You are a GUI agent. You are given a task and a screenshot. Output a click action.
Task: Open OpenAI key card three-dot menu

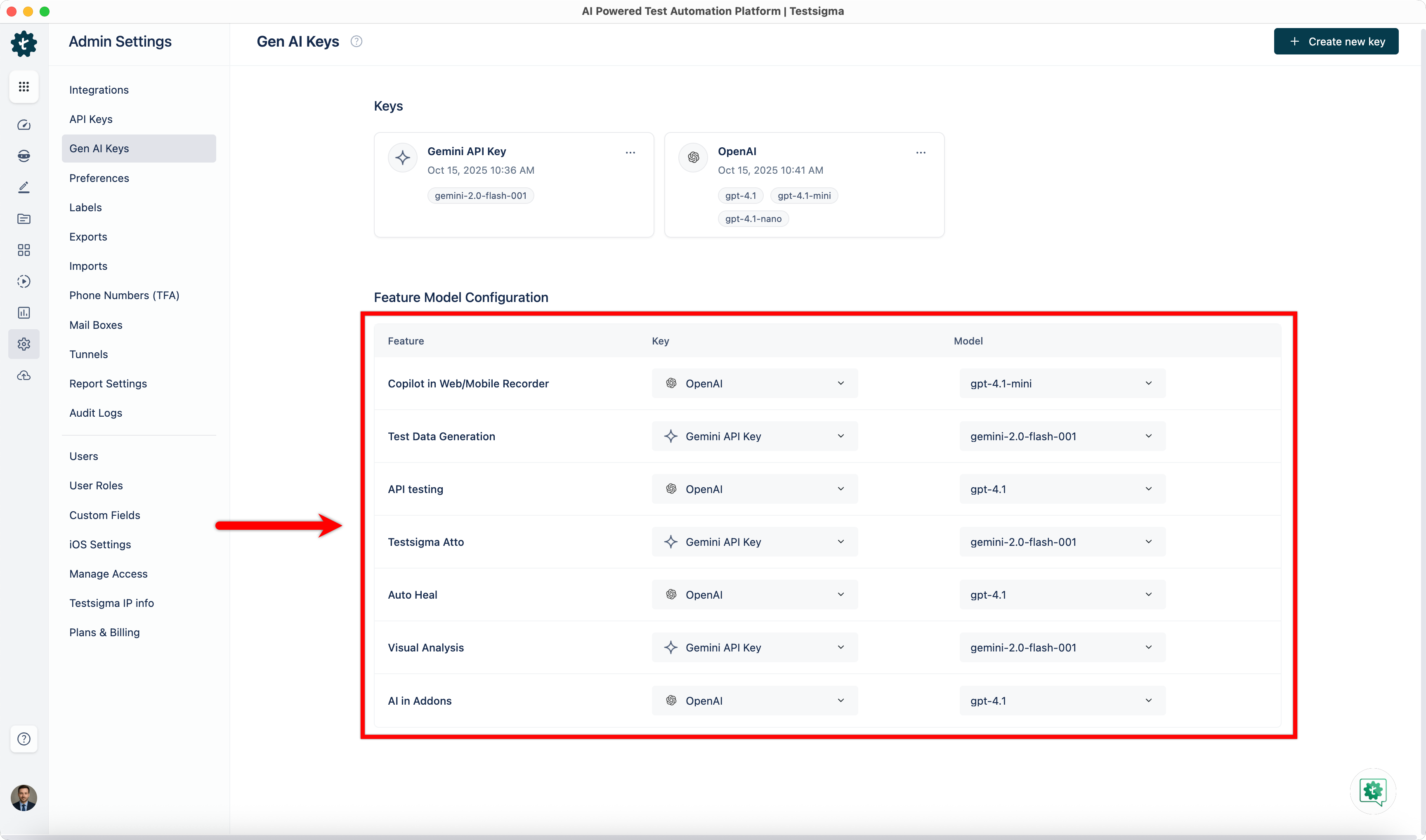coord(921,152)
